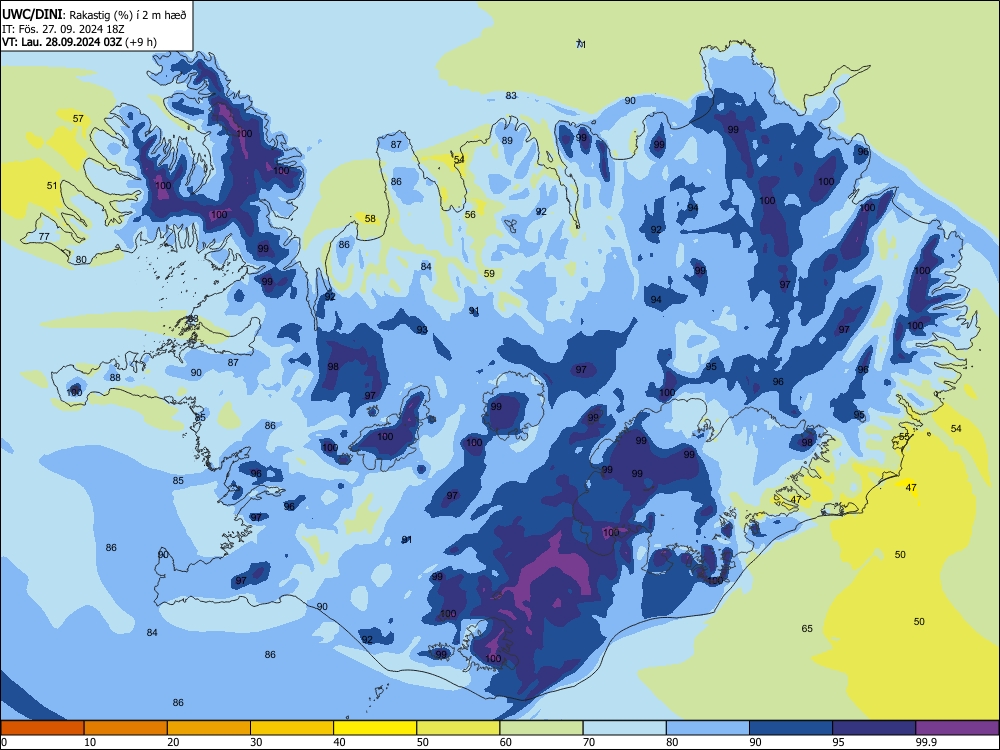Image resolution: width=1000 pixels, height=750 pixels.
Task: Click the humidity value '65' off the south coast
Action: tap(807, 629)
